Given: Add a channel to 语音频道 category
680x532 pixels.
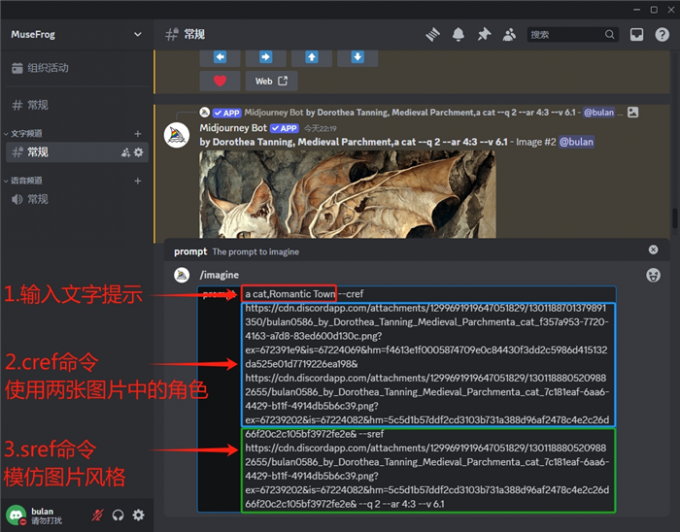Looking at the screenshot, I should (138, 181).
